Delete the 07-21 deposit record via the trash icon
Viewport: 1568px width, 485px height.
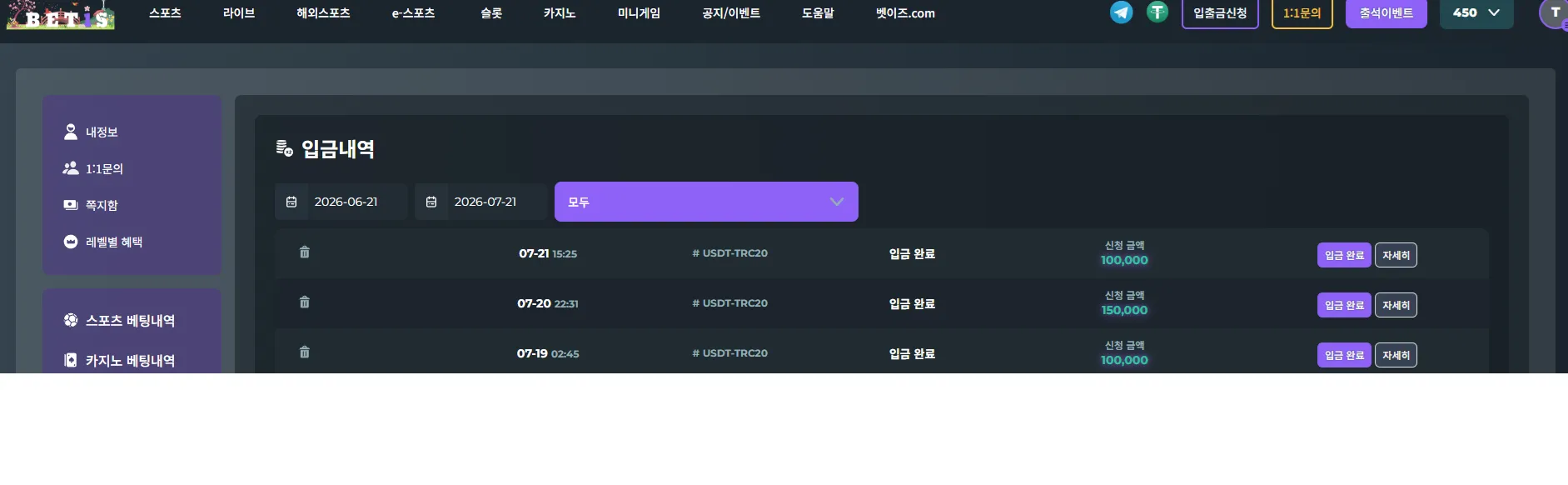tap(305, 252)
